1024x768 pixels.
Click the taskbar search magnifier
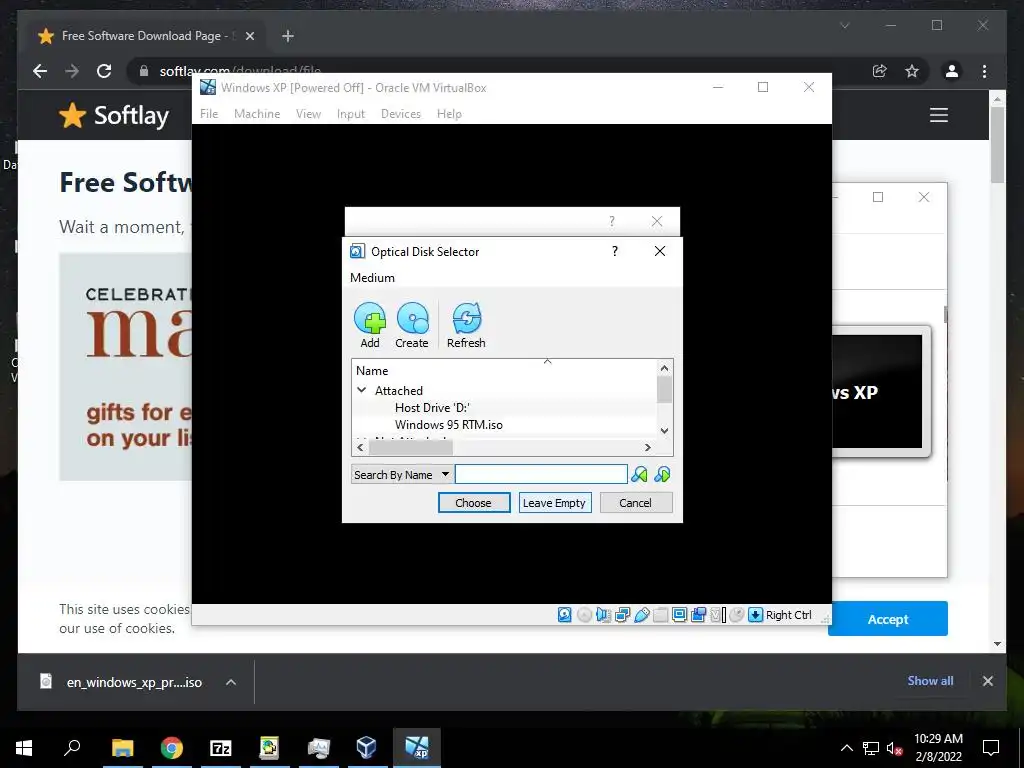72,748
